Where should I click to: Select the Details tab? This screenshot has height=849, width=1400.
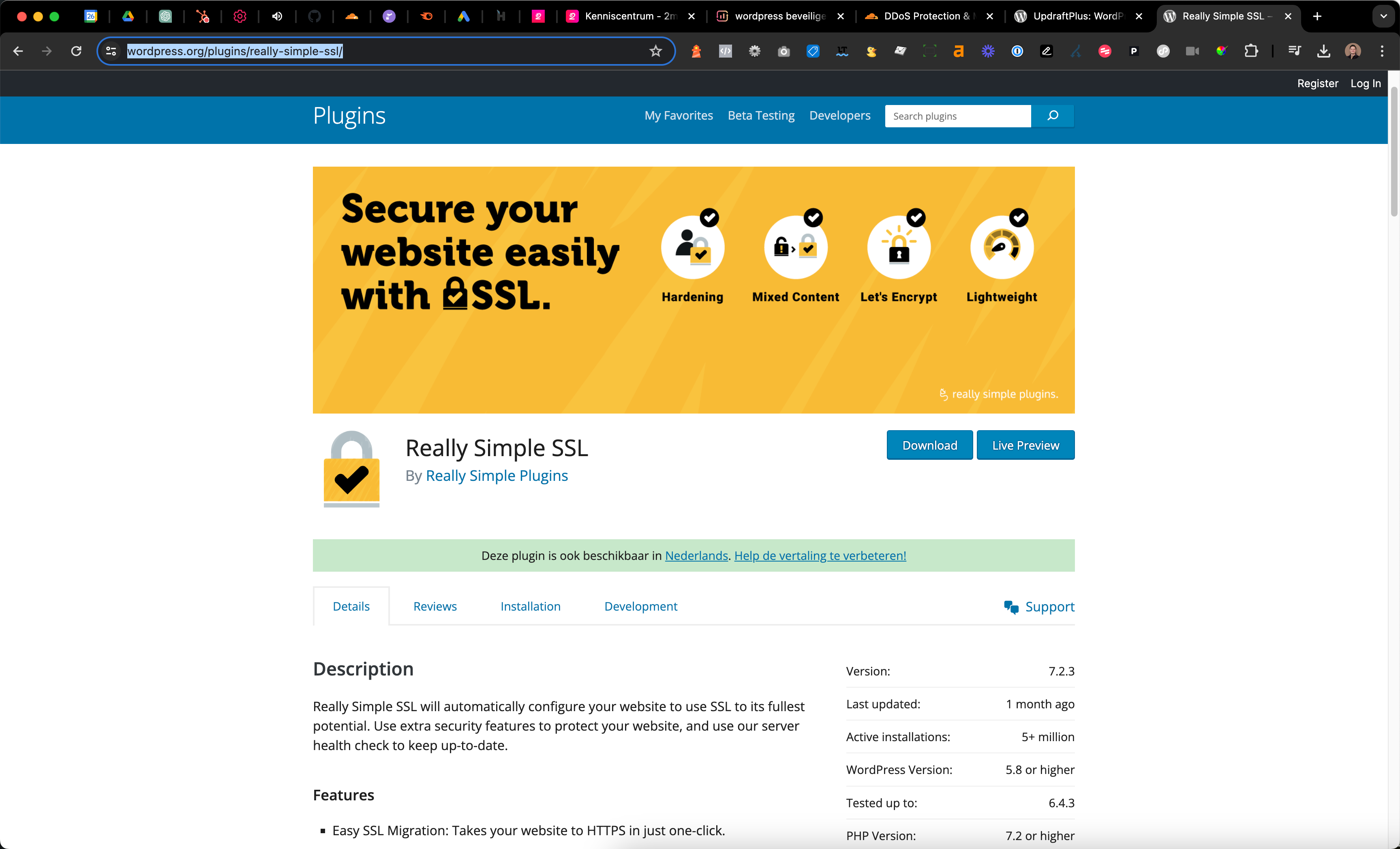[x=351, y=607]
